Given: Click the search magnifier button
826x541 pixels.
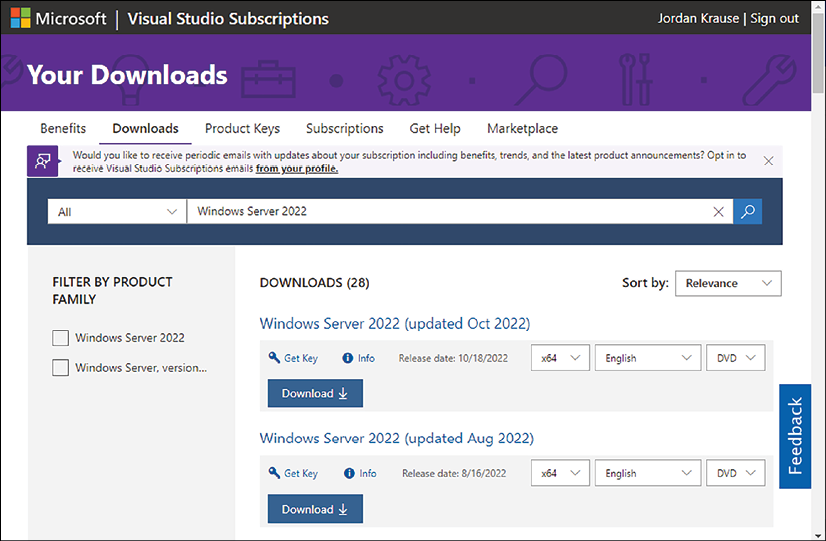Looking at the screenshot, I should (x=748, y=212).
